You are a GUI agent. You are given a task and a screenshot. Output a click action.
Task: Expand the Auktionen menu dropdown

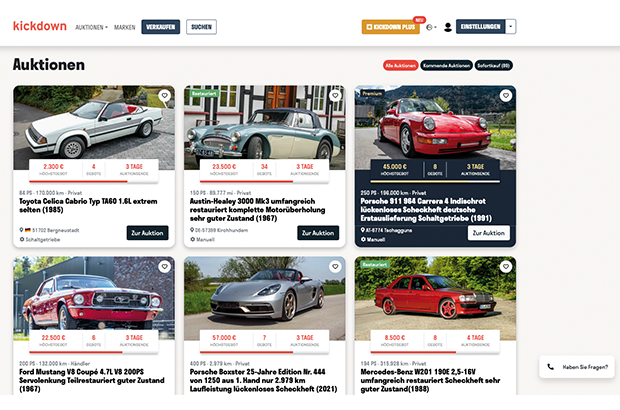pyautogui.click(x=91, y=27)
